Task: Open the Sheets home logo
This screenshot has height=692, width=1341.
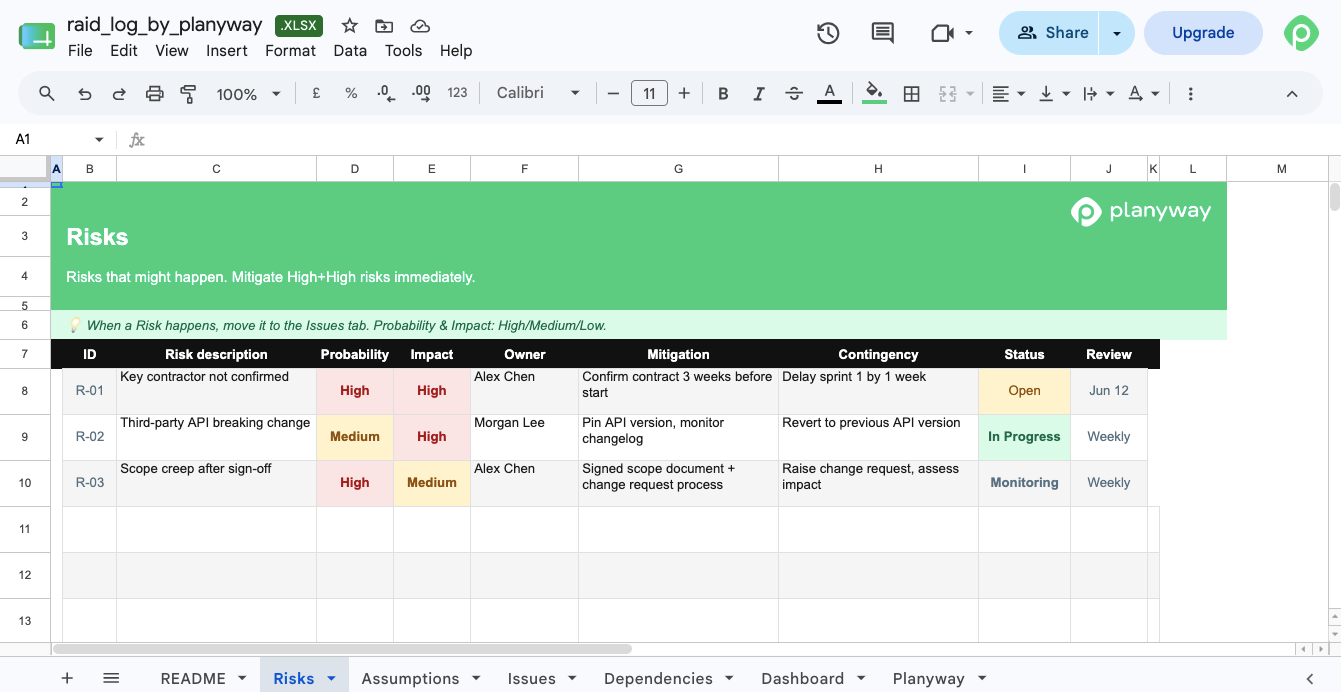Action: point(37,36)
